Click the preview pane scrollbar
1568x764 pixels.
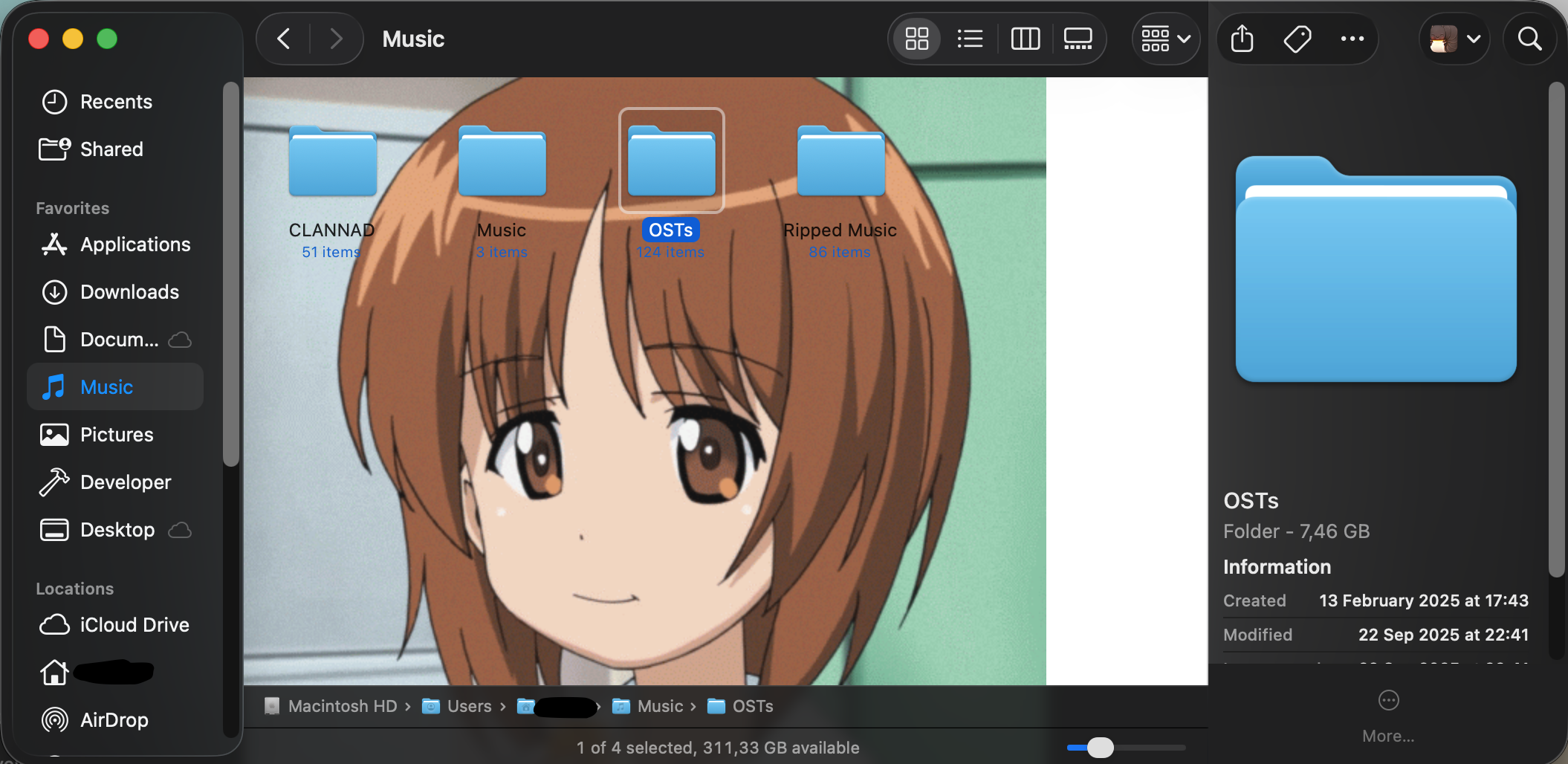point(1556,329)
